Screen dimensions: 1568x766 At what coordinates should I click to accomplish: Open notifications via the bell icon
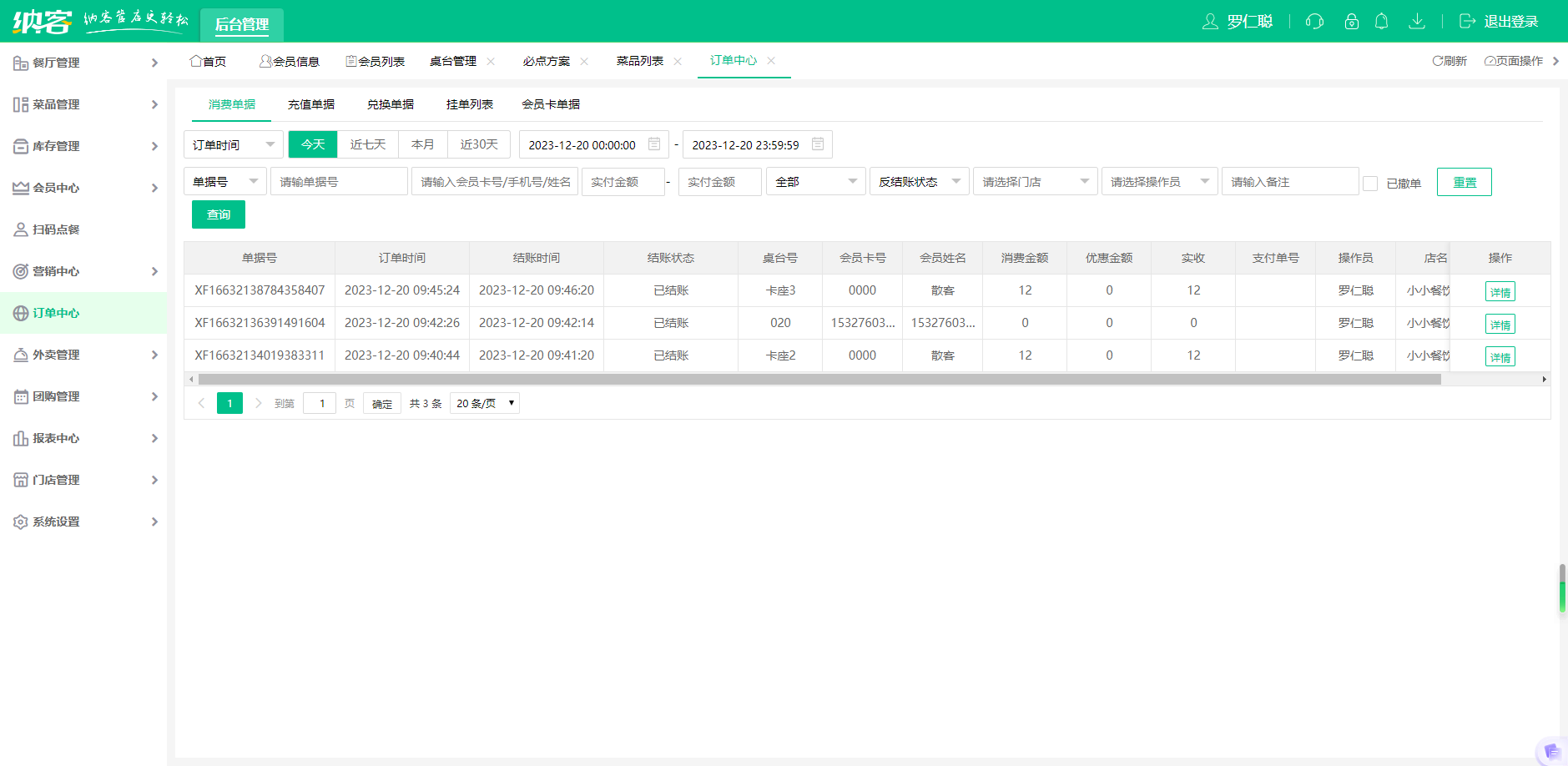coord(1381,22)
